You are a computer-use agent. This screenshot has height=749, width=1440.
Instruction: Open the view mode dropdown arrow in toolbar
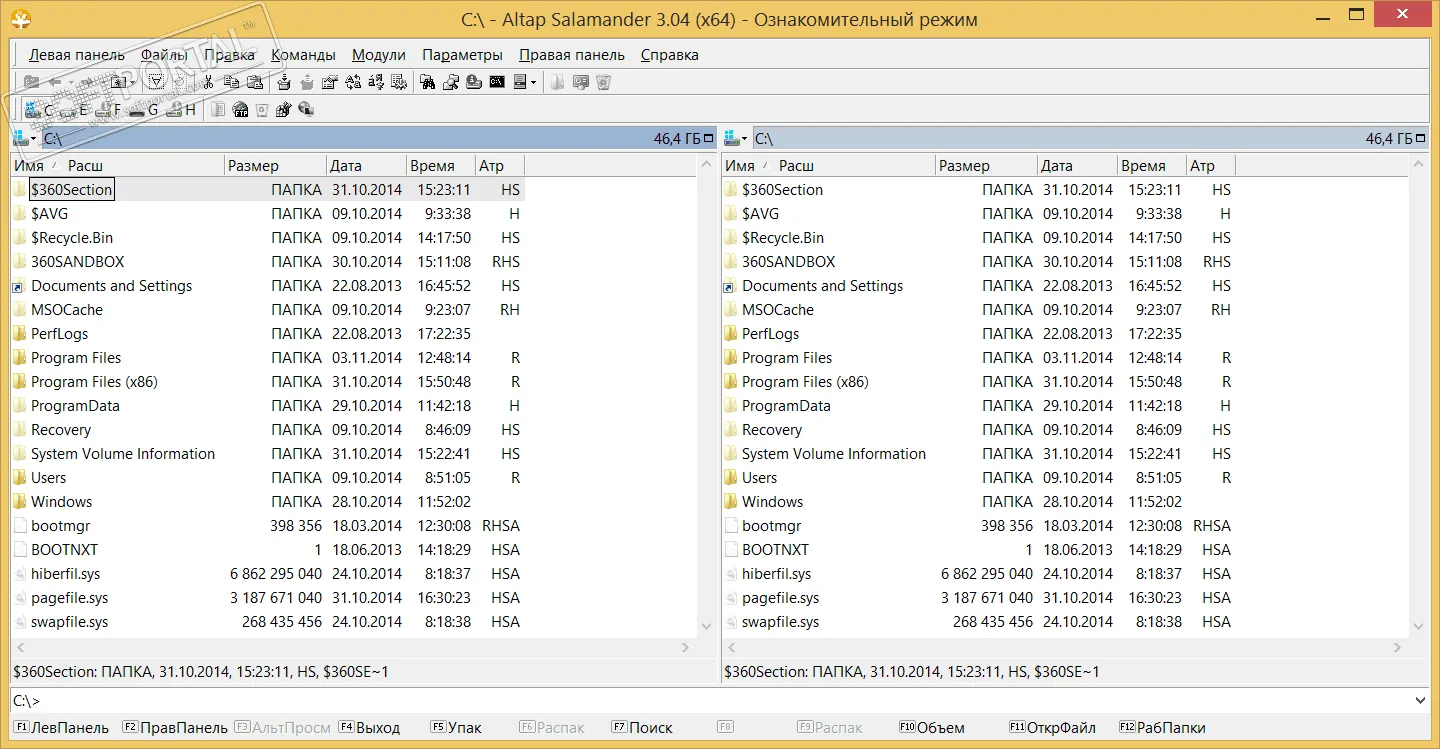533,82
